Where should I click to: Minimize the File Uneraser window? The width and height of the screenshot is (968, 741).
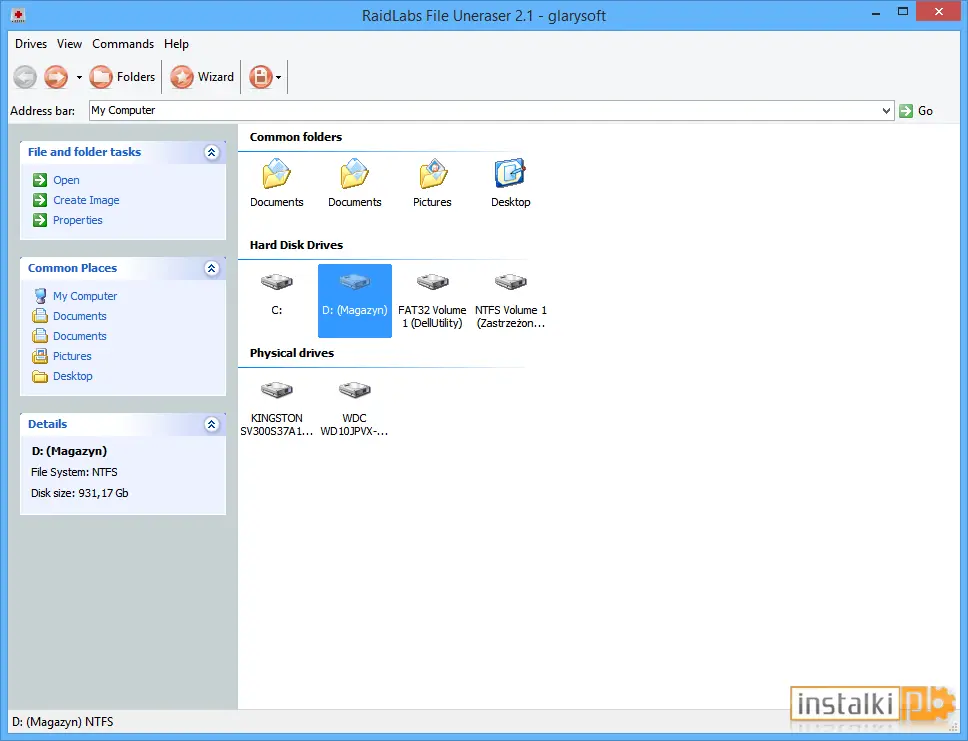(875, 13)
